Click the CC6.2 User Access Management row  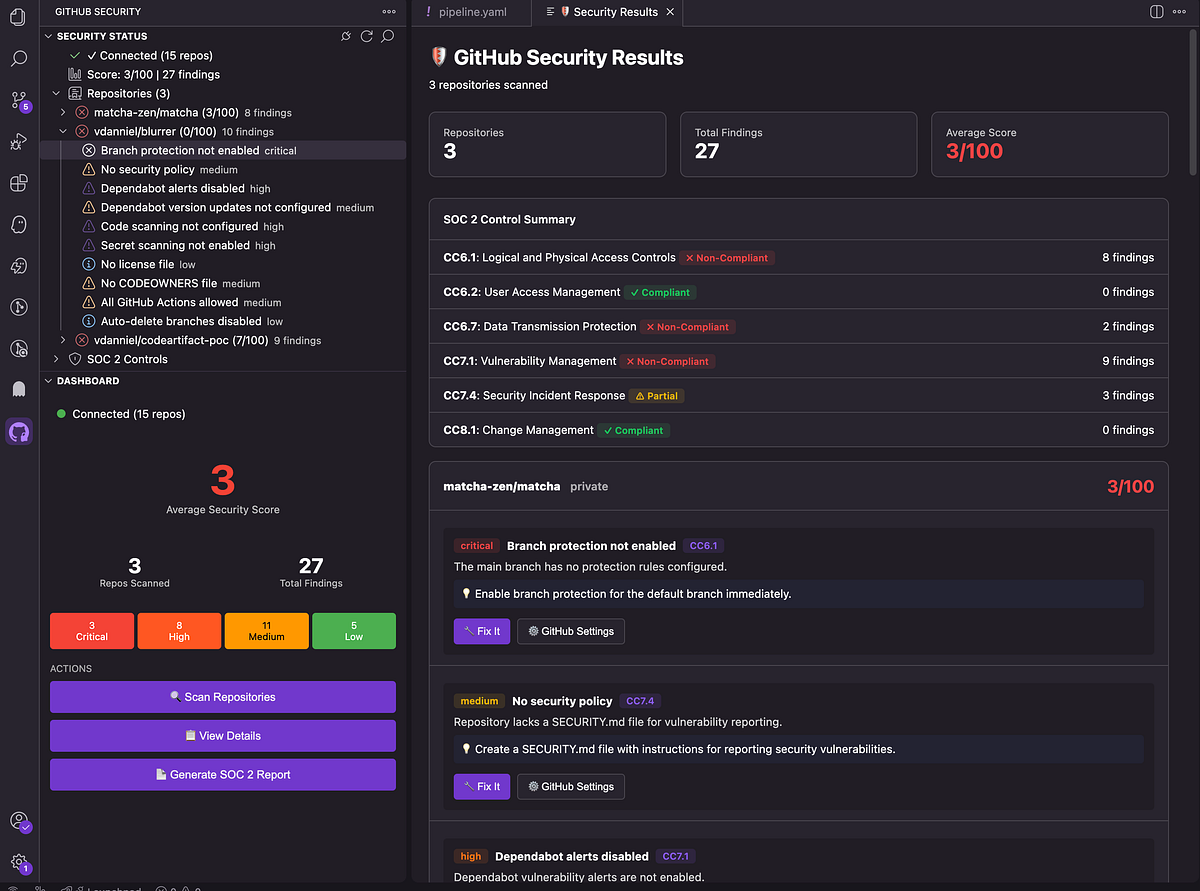(798, 292)
